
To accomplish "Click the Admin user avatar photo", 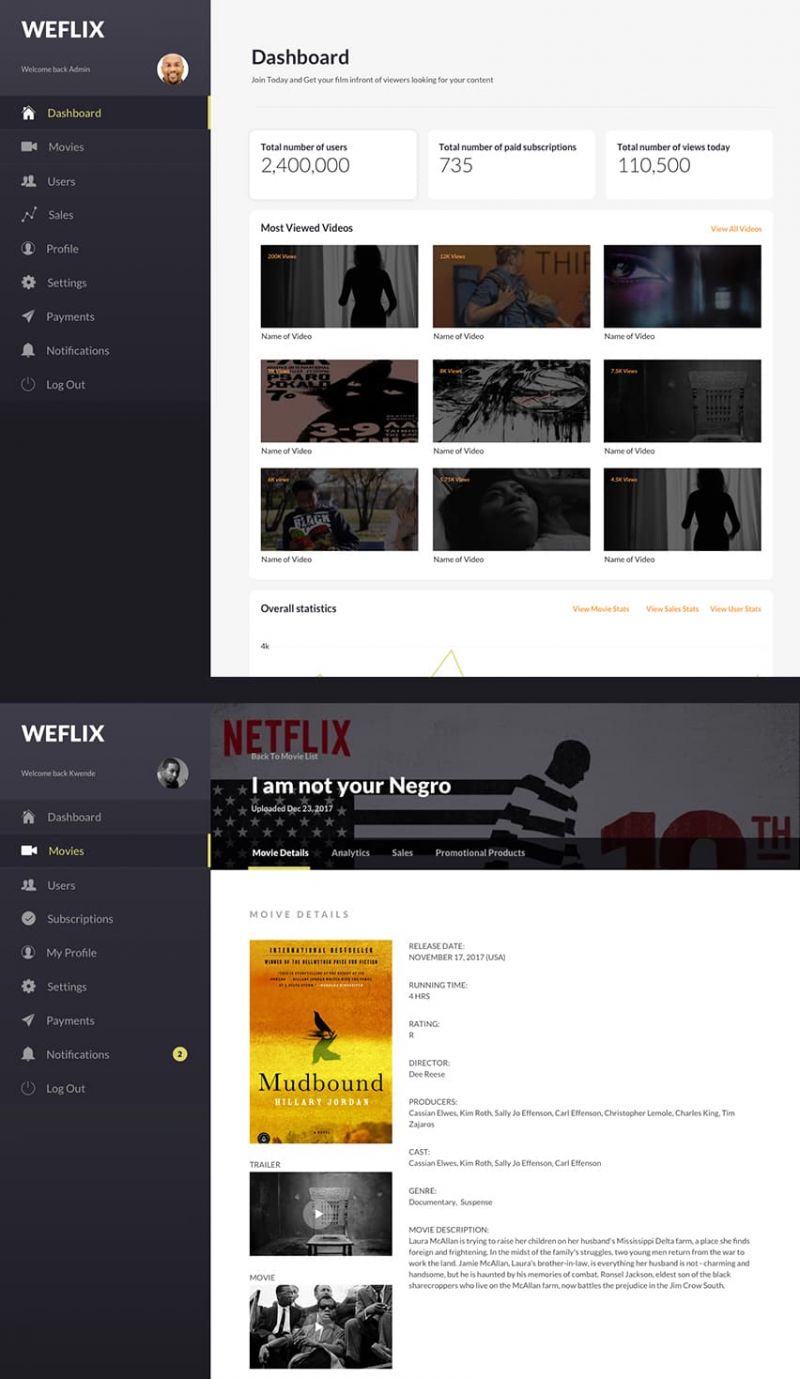I will click(172, 69).
